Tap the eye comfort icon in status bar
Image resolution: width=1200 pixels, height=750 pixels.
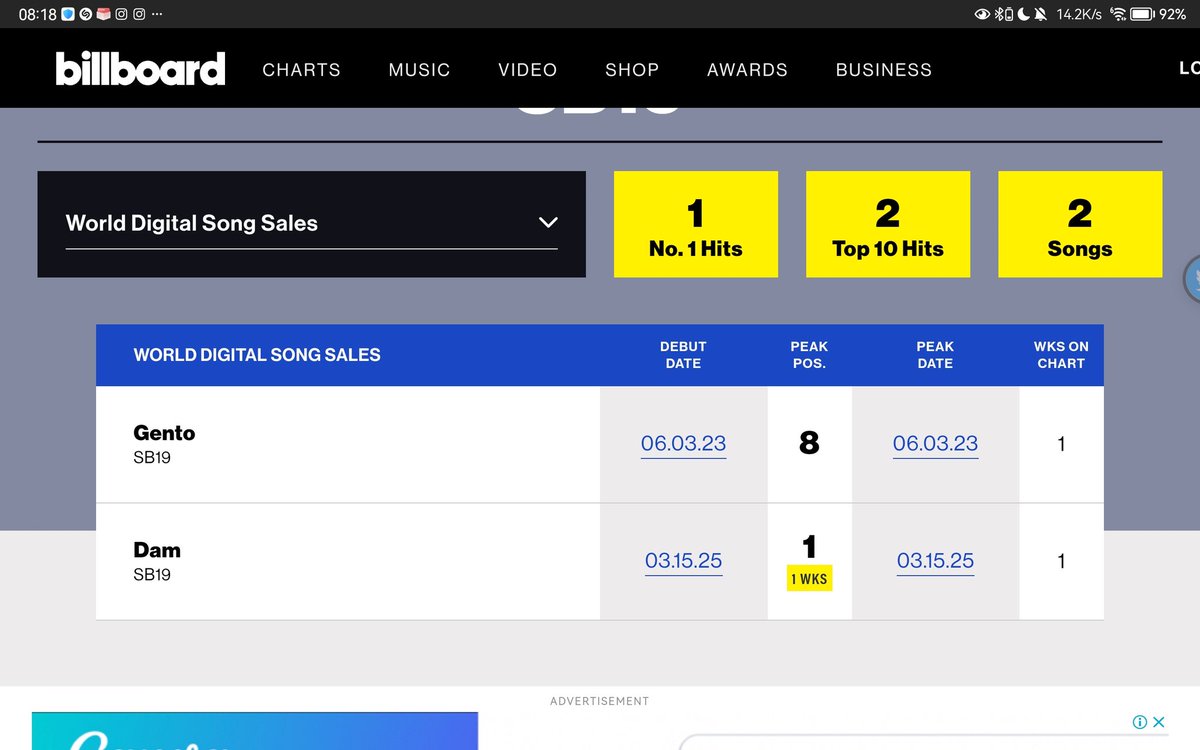(x=982, y=14)
